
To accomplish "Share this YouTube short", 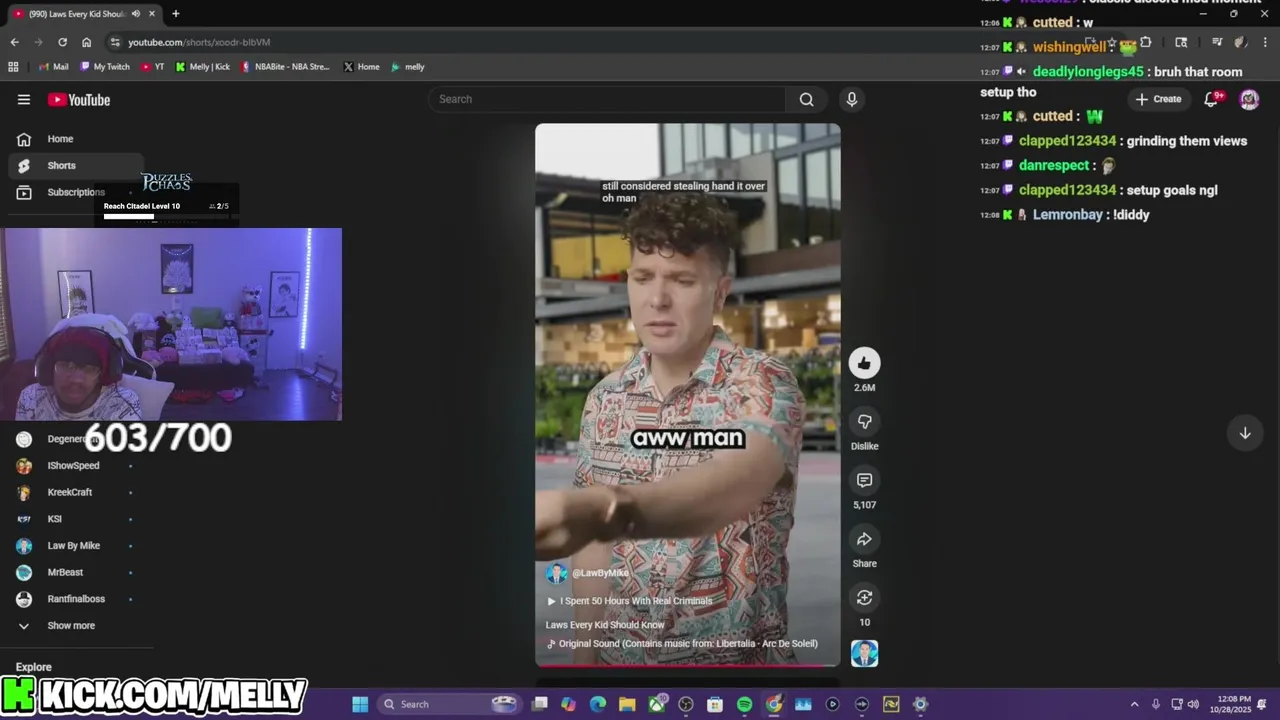I will pos(865,540).
